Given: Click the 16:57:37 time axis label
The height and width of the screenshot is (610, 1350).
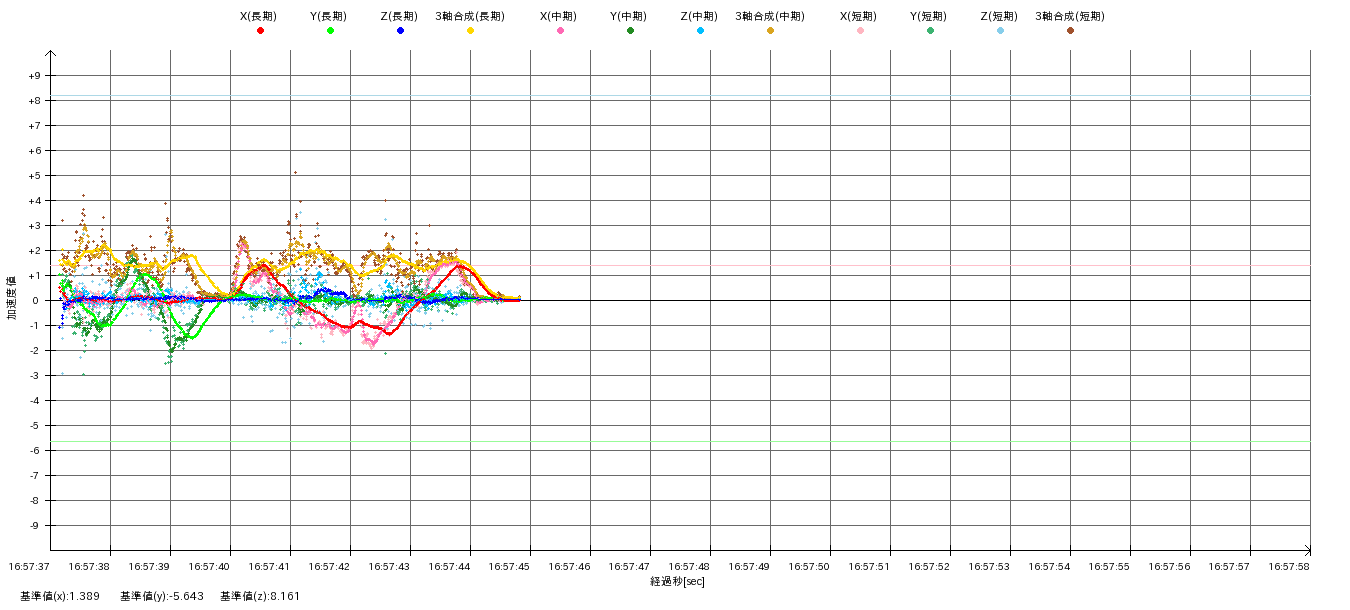Looking at the screenshot, I should click(x=29, y=566).
